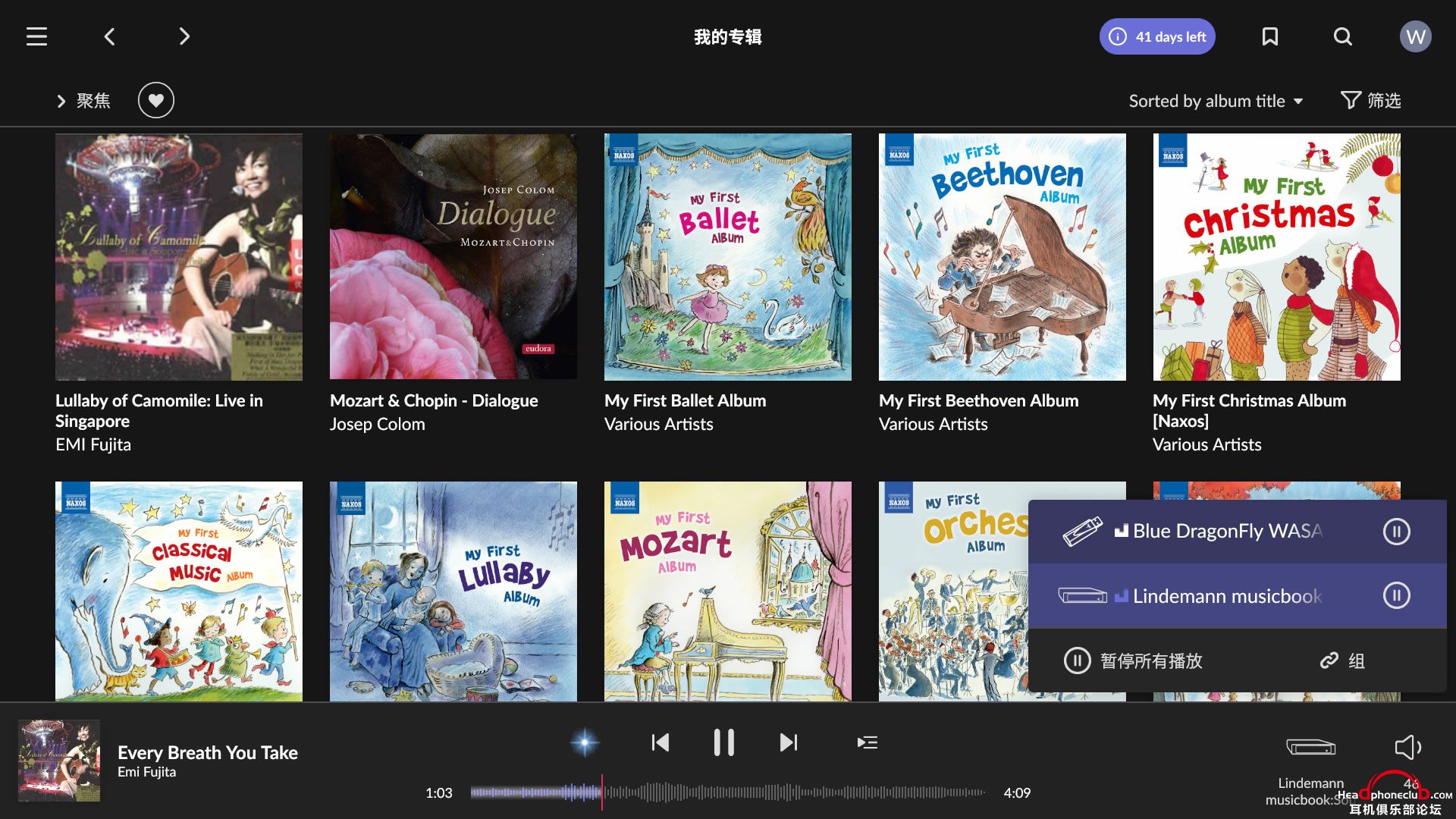1456x819 pixels.
Task: Click 暂停所有播放 pause all button
Action: click(1133, 661)
